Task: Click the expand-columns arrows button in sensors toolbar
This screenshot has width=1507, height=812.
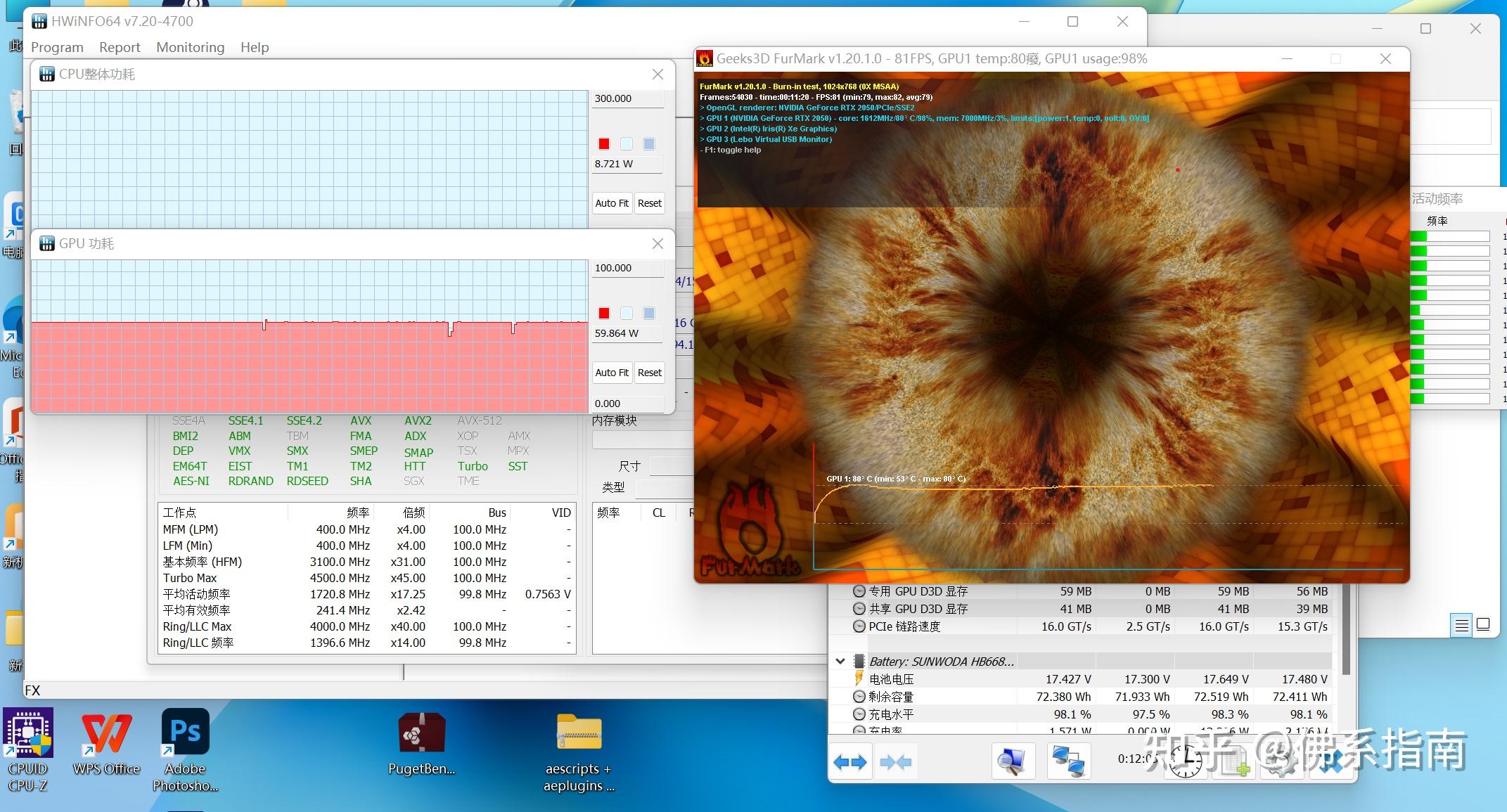Action: coord(850,762)
